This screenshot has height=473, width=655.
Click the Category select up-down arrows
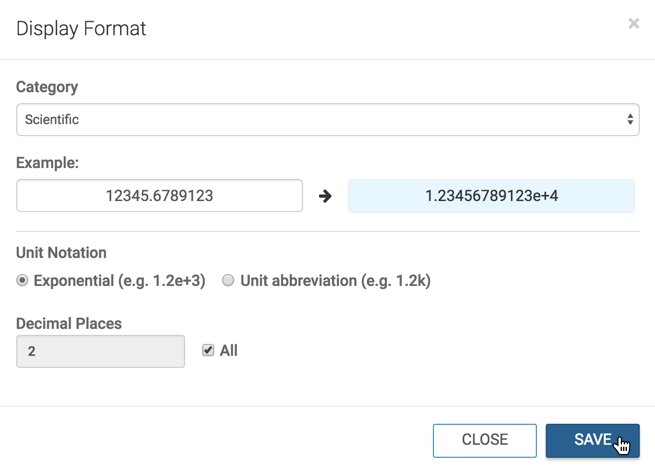(630, 120)
